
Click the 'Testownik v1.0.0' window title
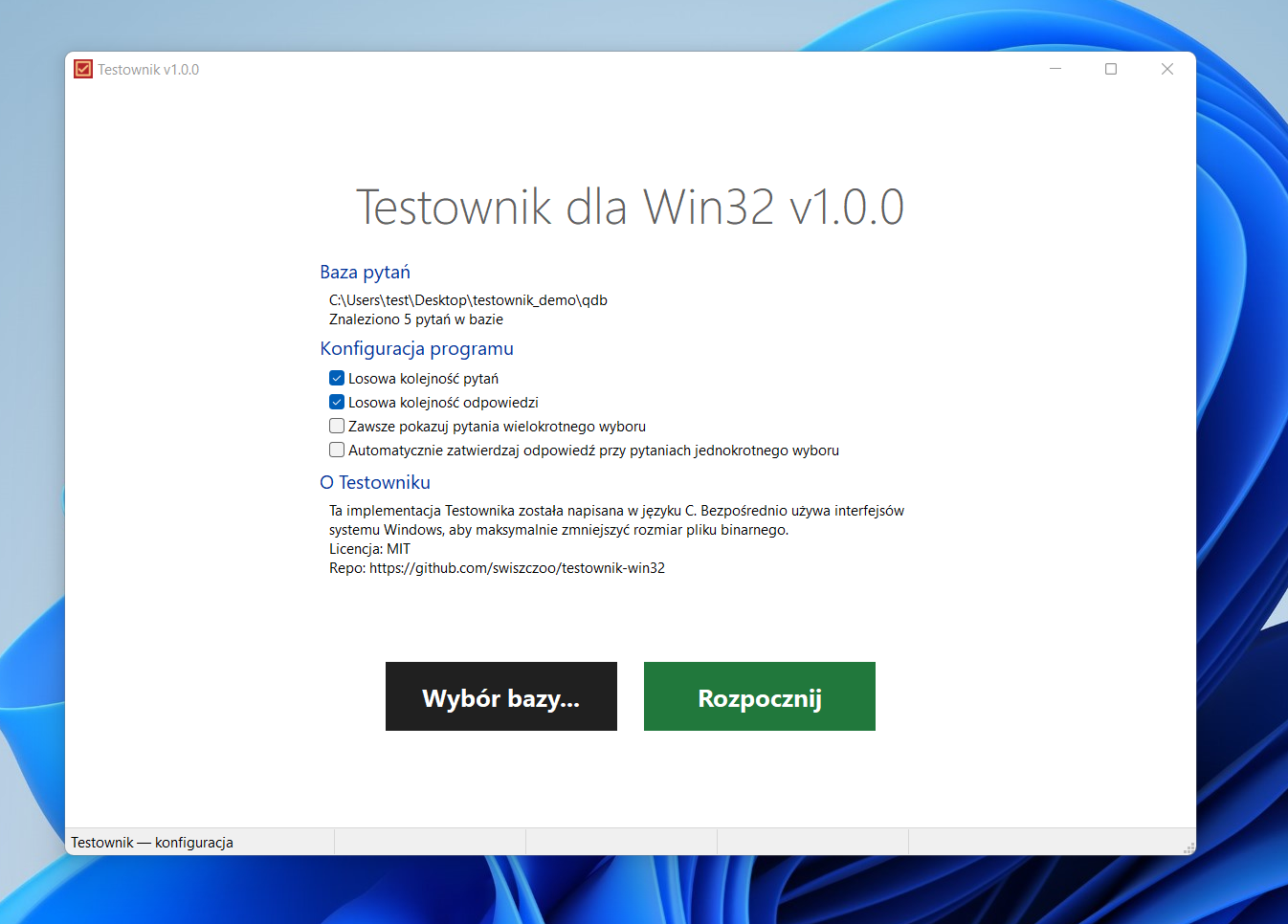148,70
